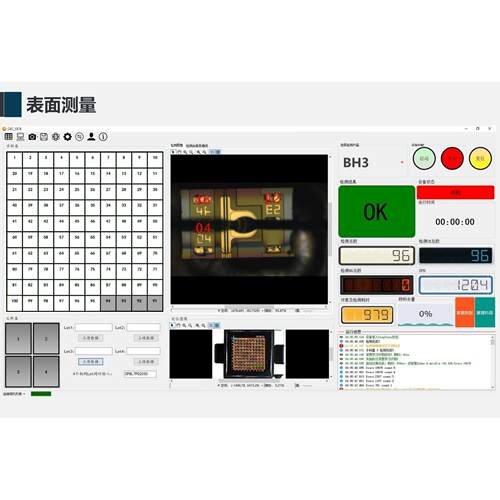Click the device layout icon beside the grid icon
This screenshot has height=500, width=500.
(20, 137)
